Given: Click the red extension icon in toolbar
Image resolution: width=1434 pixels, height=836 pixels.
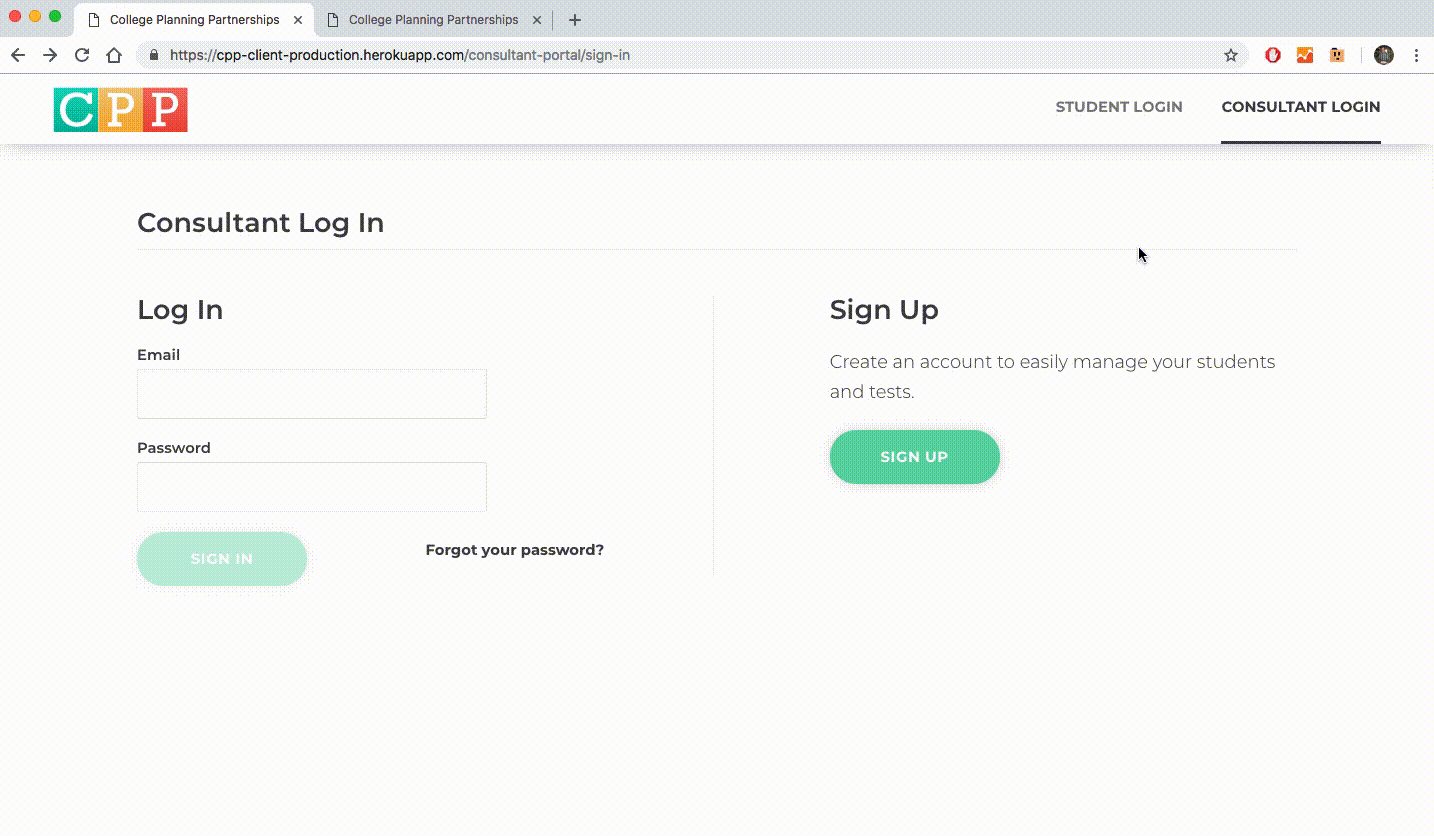Looking at the screenshot, I should pyautogui.click(x=1273, y=55).
